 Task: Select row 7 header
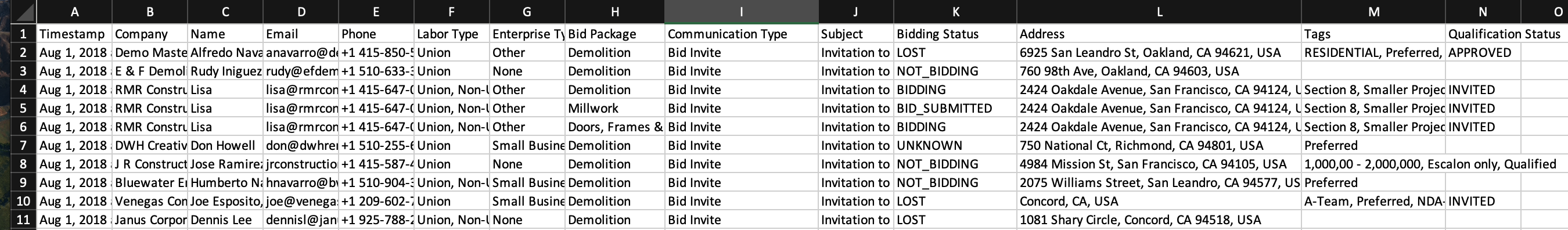pos(23,145)
